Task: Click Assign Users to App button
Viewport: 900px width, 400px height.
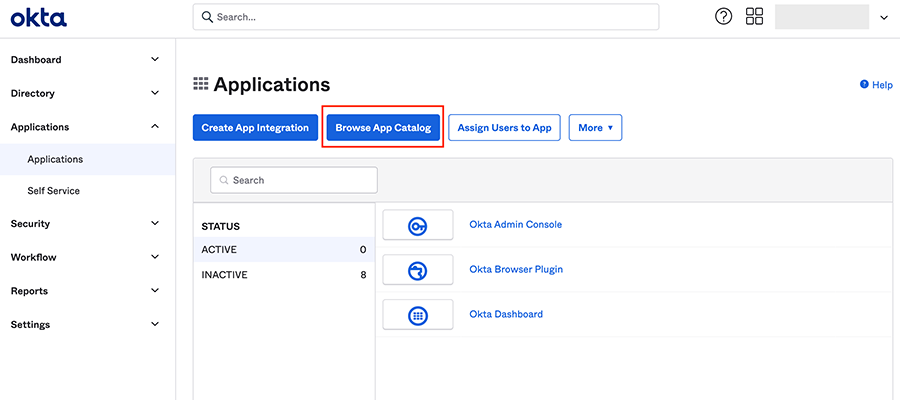Action: coord(505,128)
